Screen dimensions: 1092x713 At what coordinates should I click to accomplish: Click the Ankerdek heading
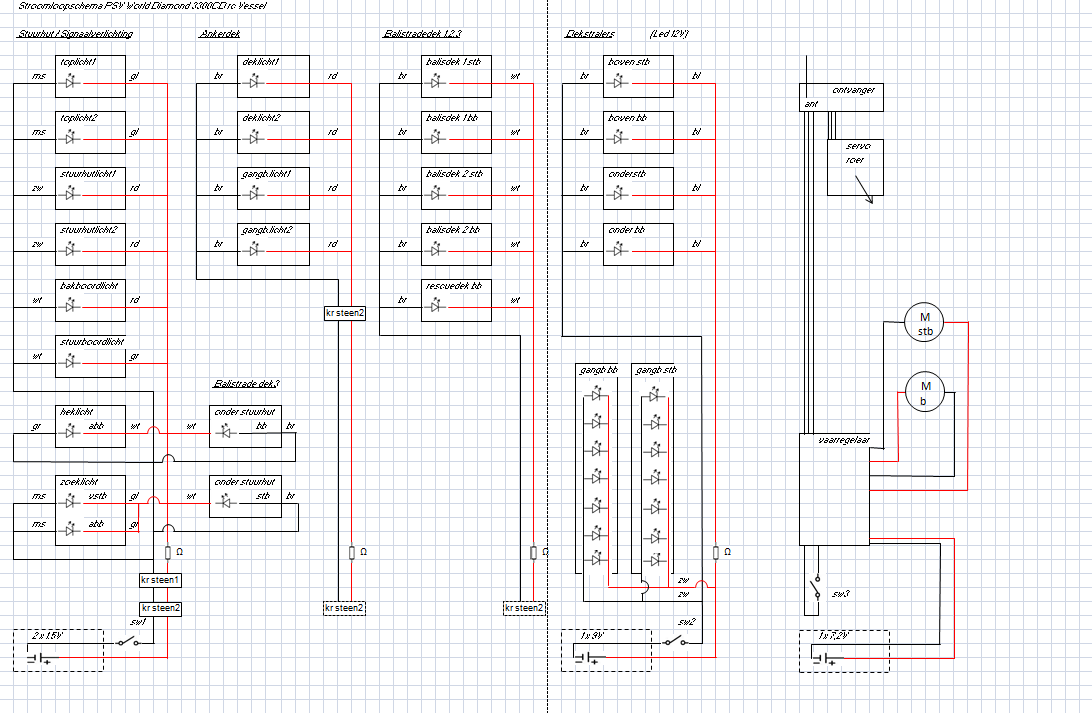click(x=219, y=33)
